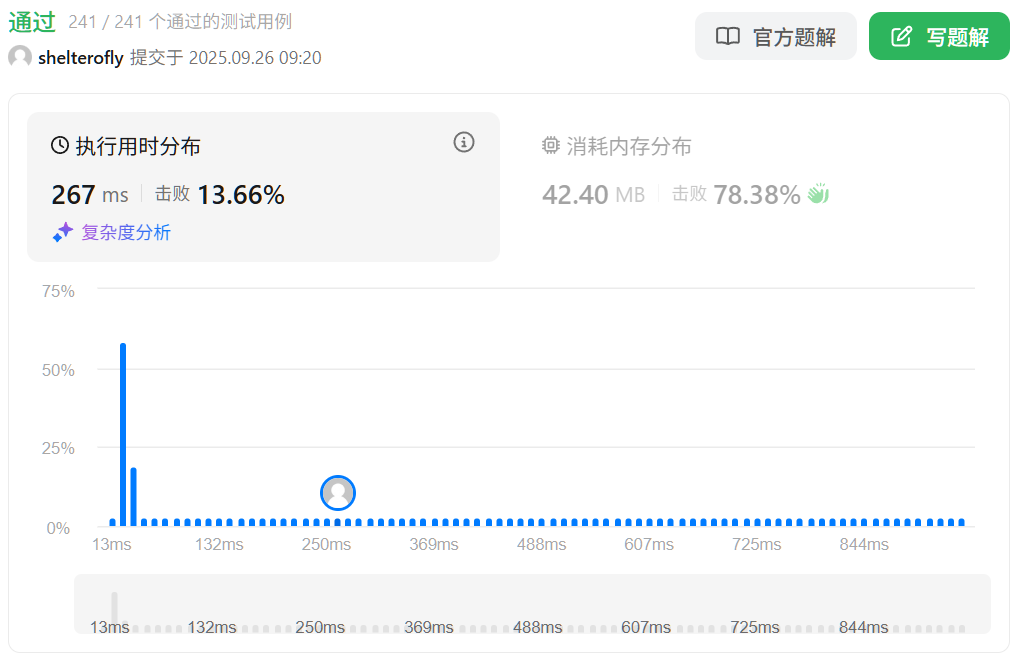Click the green 写题解 button
This screenshot has width=1017, height=660.
point(939,36)
